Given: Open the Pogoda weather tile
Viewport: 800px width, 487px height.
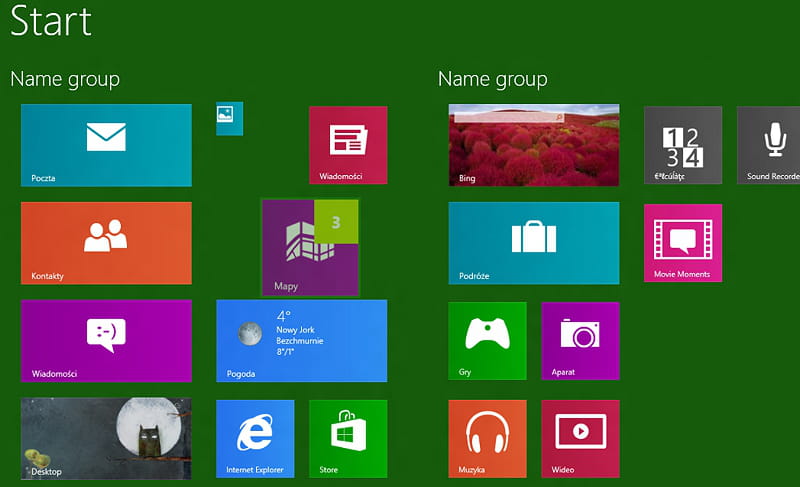Looking at the screenshot, I should [301, 340].
